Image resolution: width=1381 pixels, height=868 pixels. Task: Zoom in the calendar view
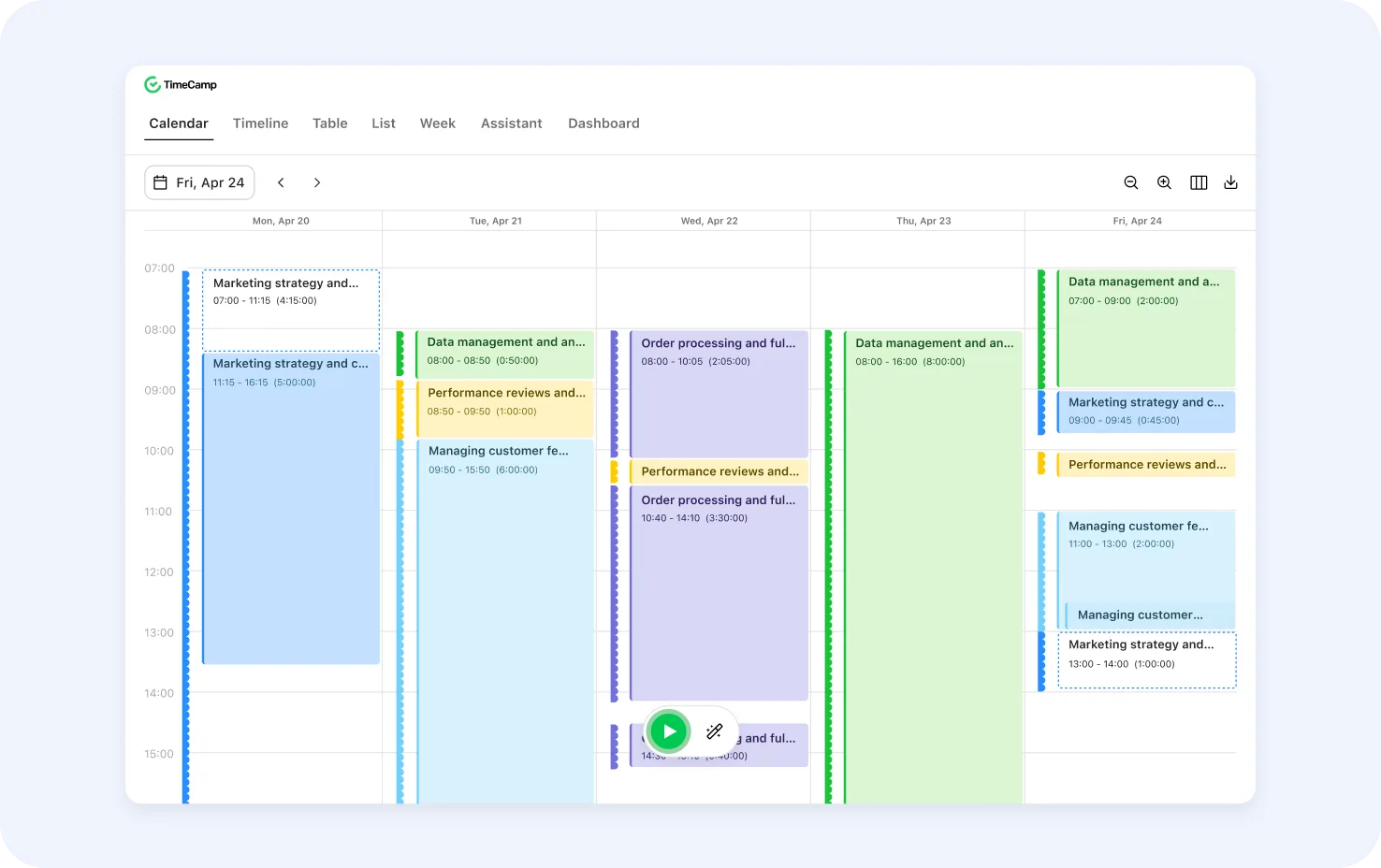pyautogui.click(x=1164, y=182)
